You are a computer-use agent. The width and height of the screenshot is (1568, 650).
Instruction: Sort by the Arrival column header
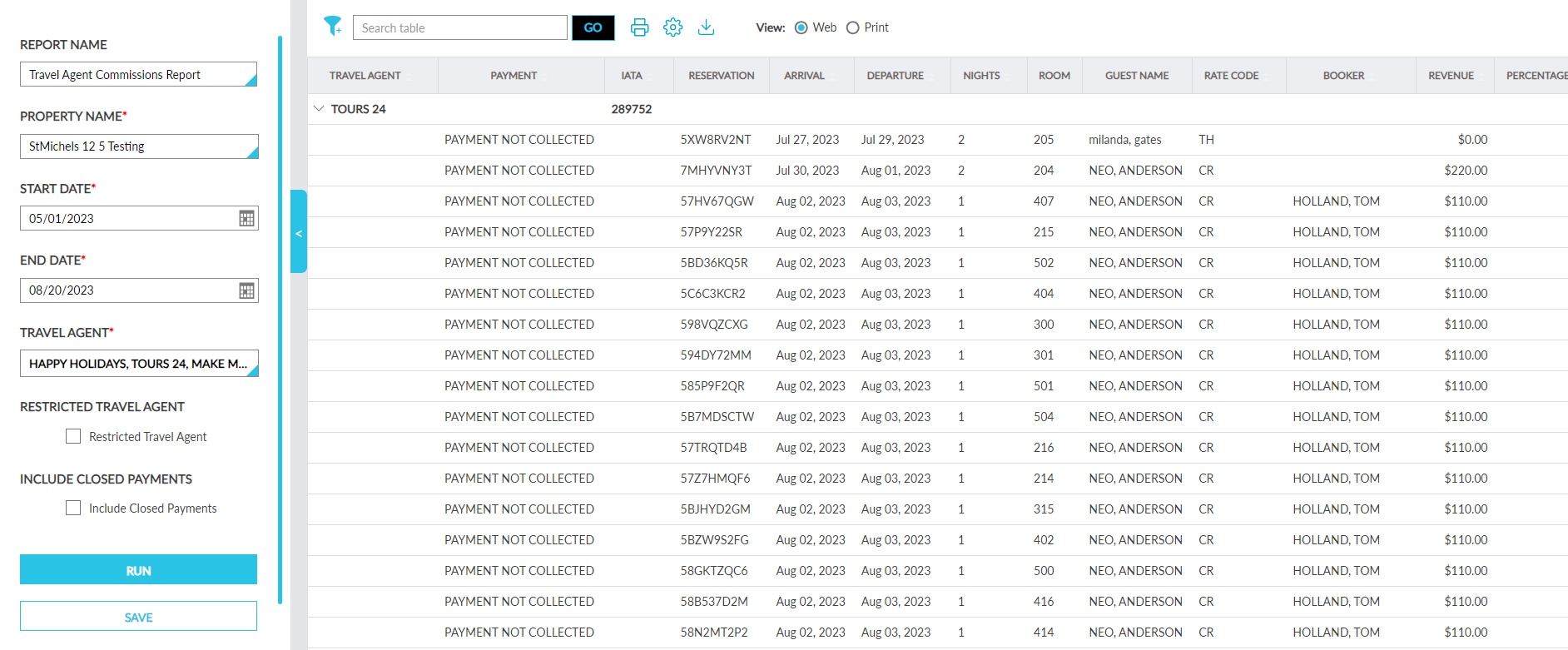point(804,76)
